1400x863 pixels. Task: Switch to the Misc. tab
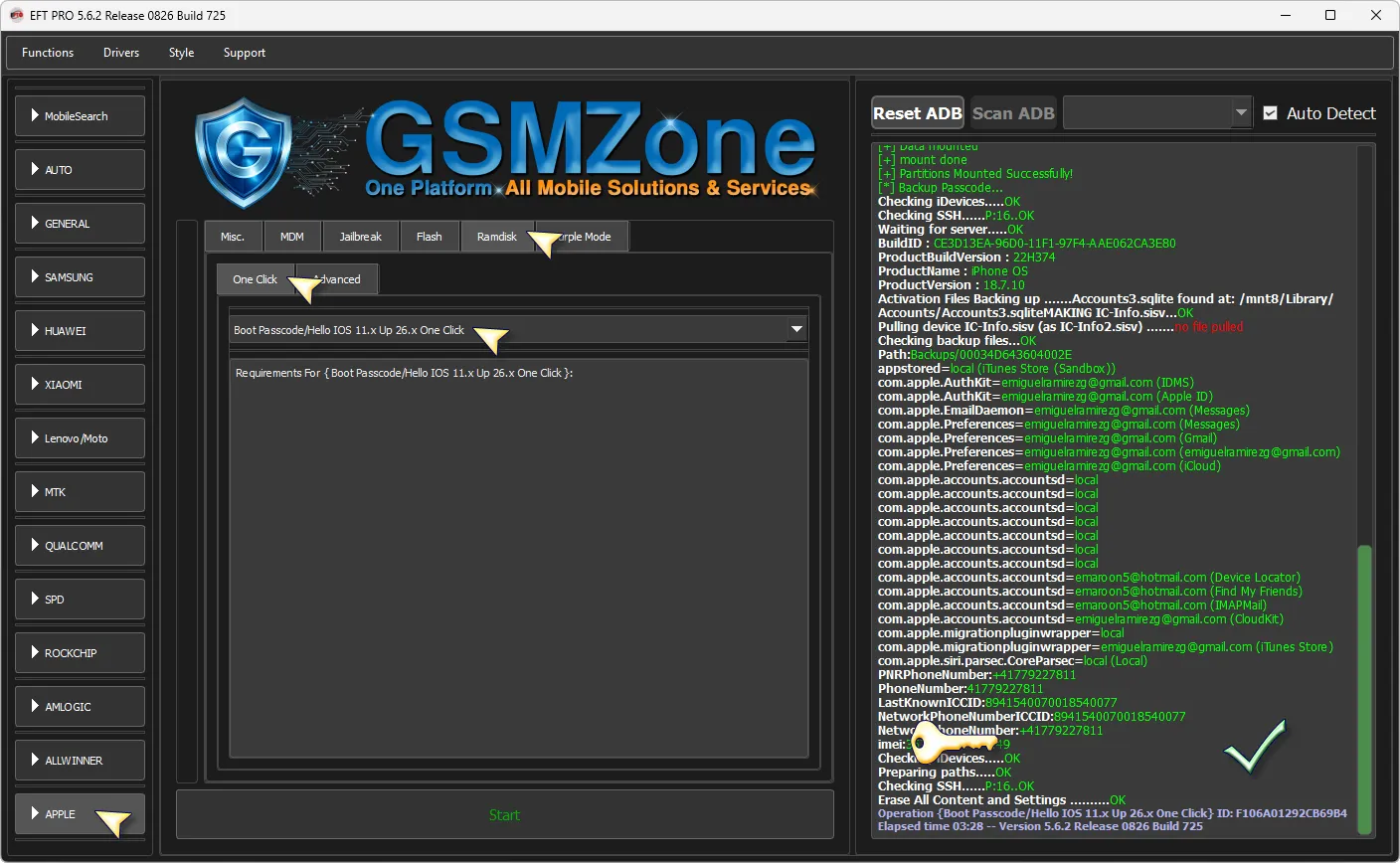233,237
